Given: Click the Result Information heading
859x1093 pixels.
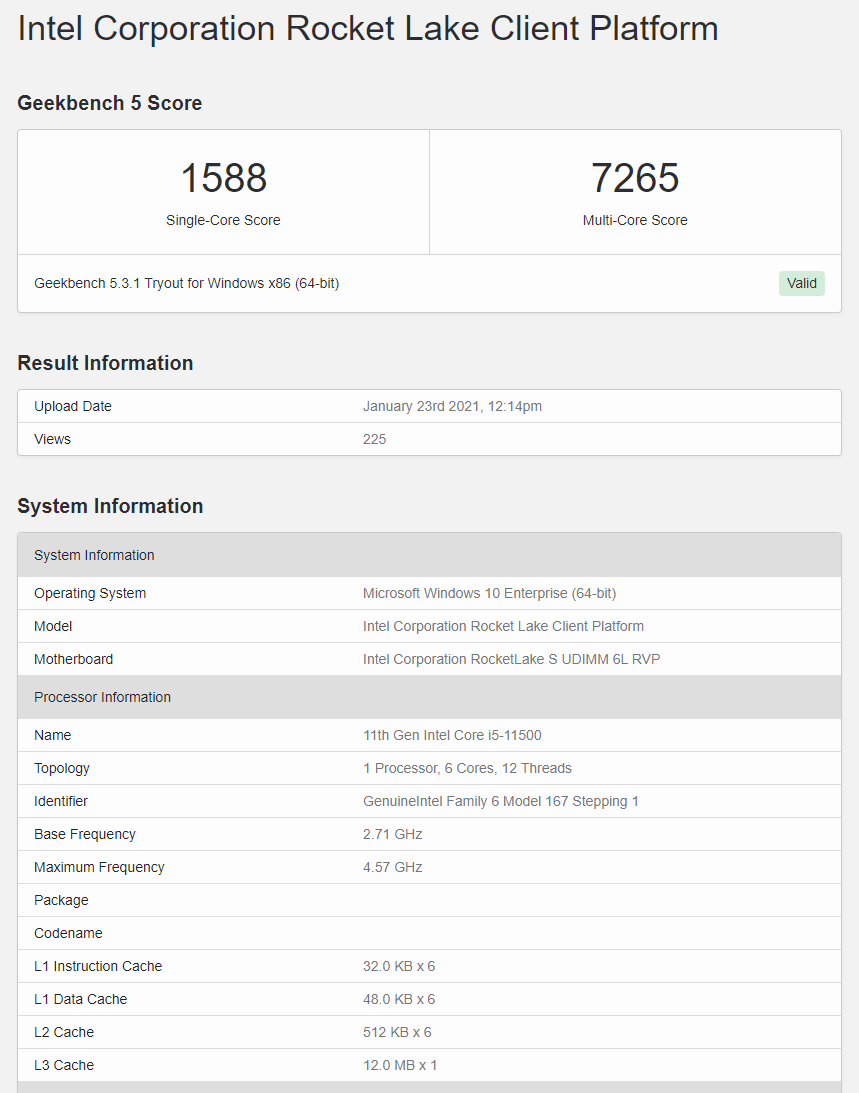Looking at the screenshot, I should tap(105, 363).
